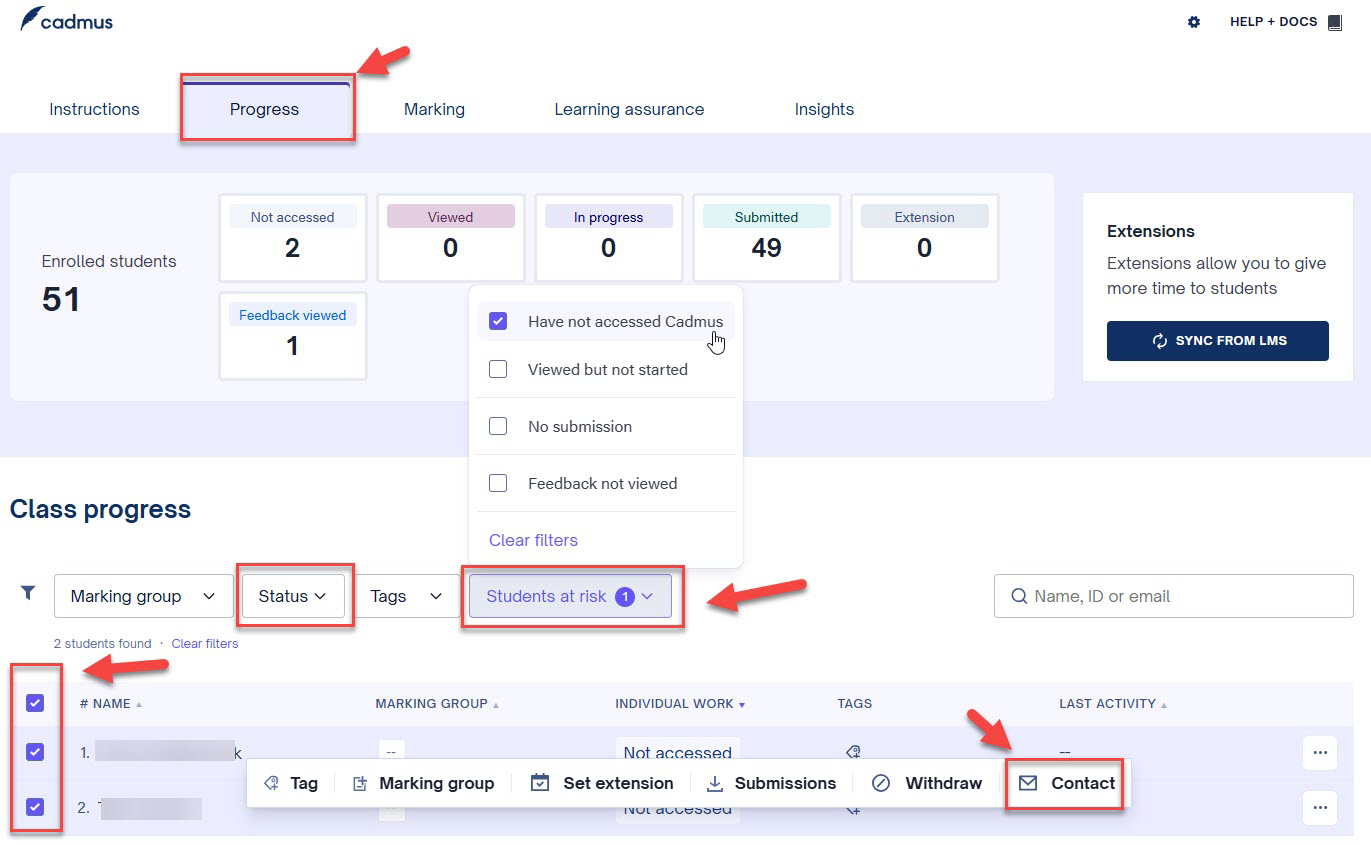Open the settings gear icon
Image resolution: width=1371 pixels, height=845 pixels.
[x=1193, y=22]
